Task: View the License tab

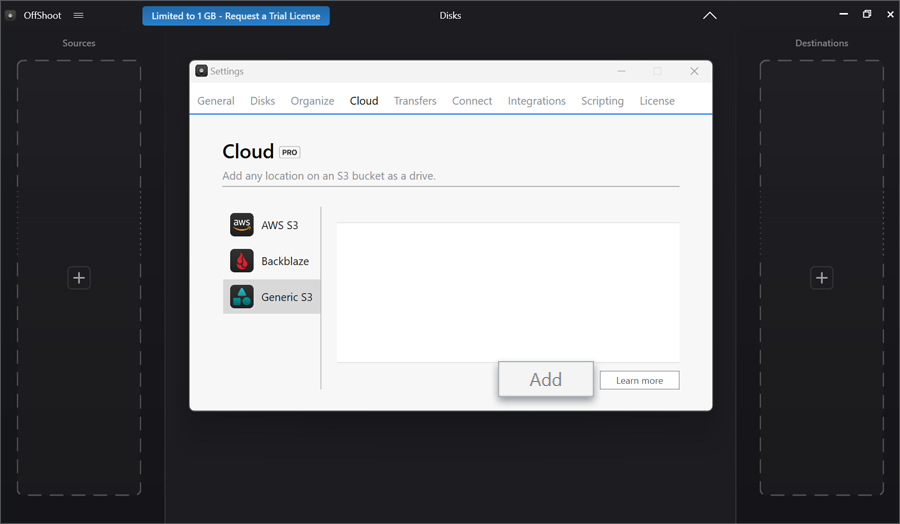Action: click(x=657, y=101)
